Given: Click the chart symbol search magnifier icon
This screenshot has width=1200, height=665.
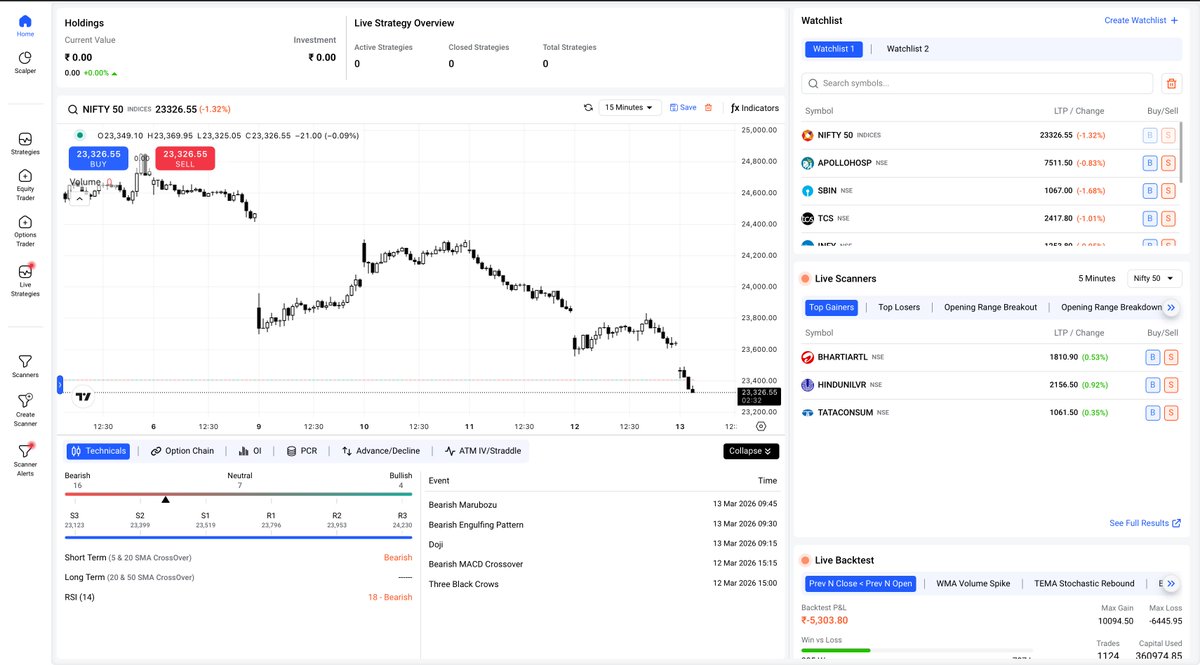Looking at the screenshot, I should [x=73, y=108].
